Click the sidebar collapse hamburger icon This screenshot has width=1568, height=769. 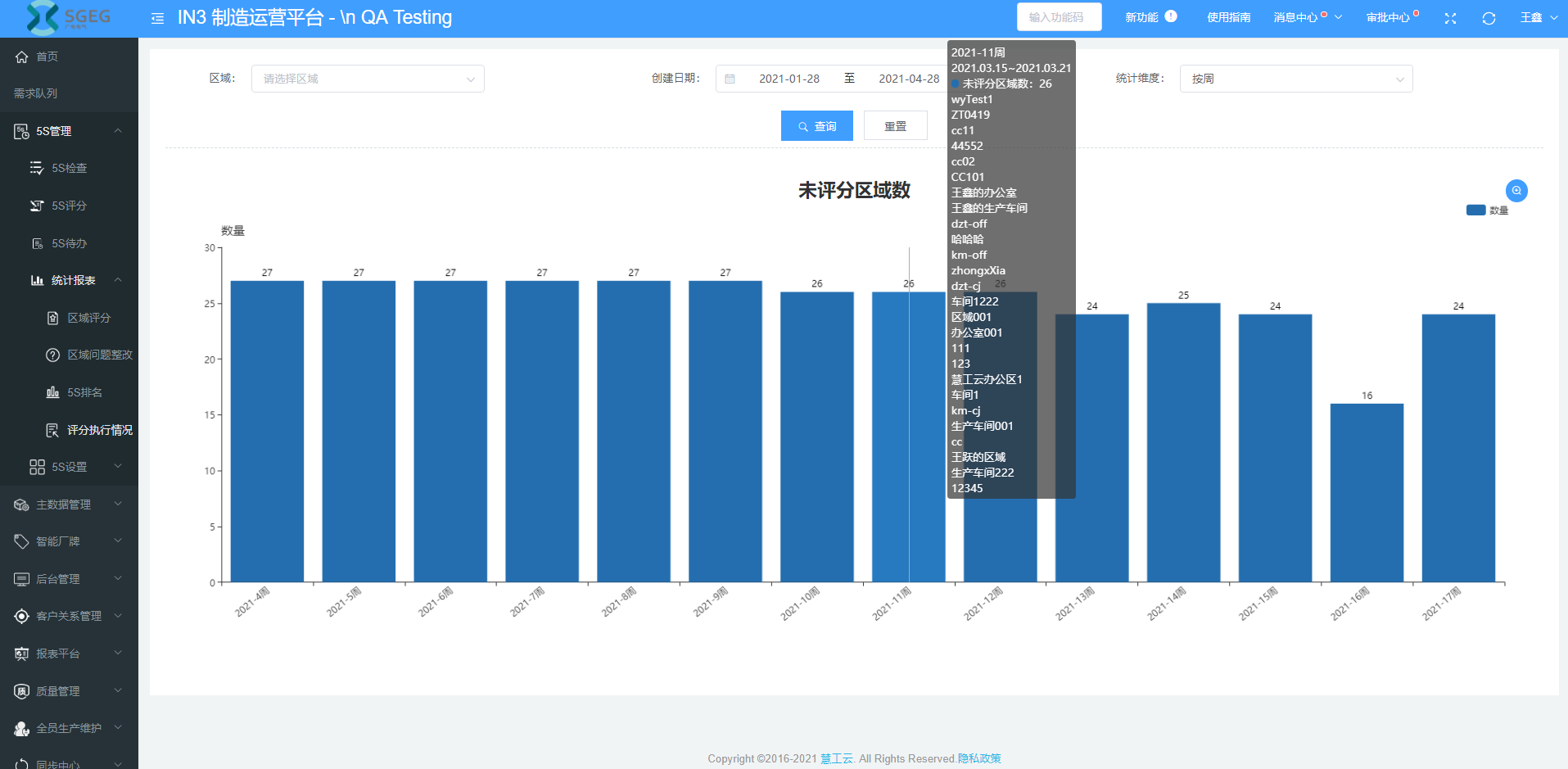pos(157,18)
